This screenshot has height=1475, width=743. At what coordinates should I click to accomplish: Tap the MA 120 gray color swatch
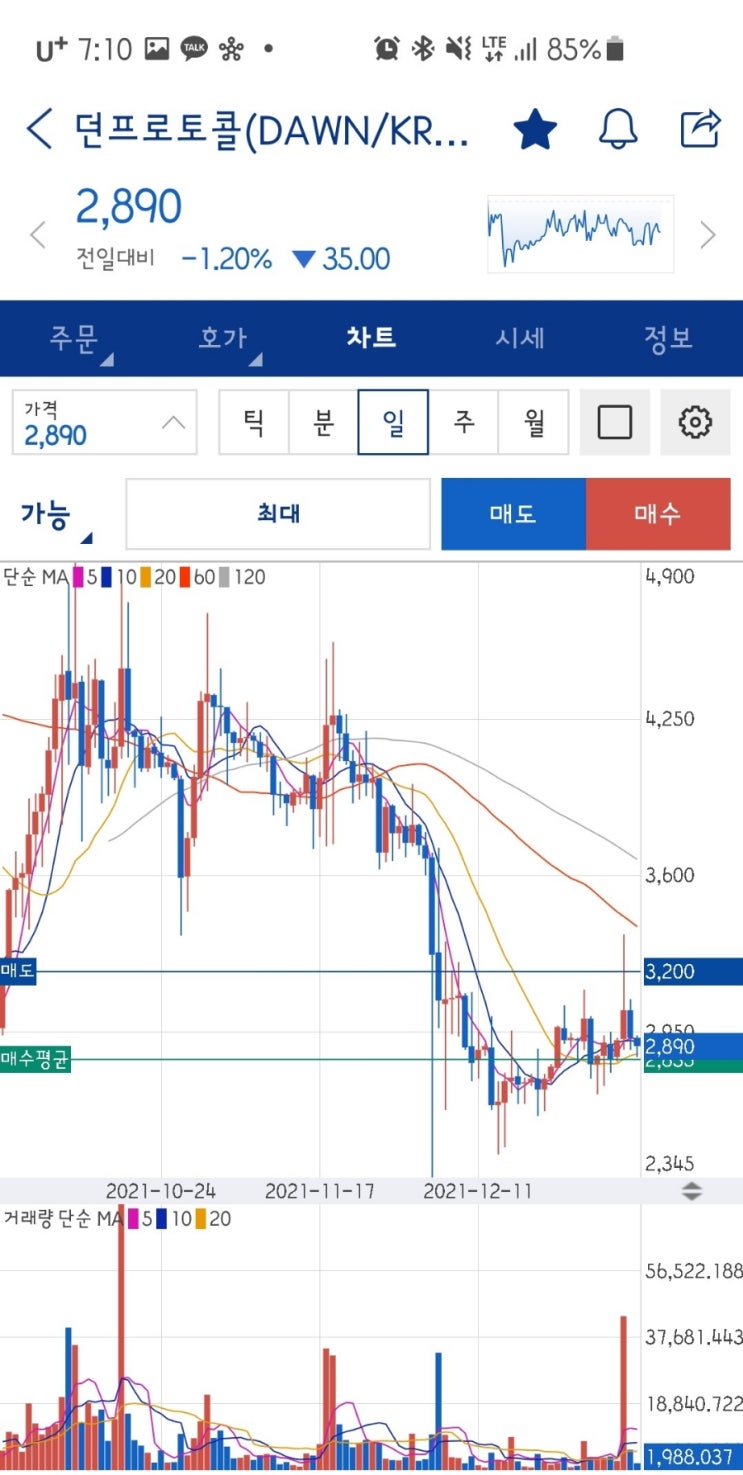(x=225, y=577)
